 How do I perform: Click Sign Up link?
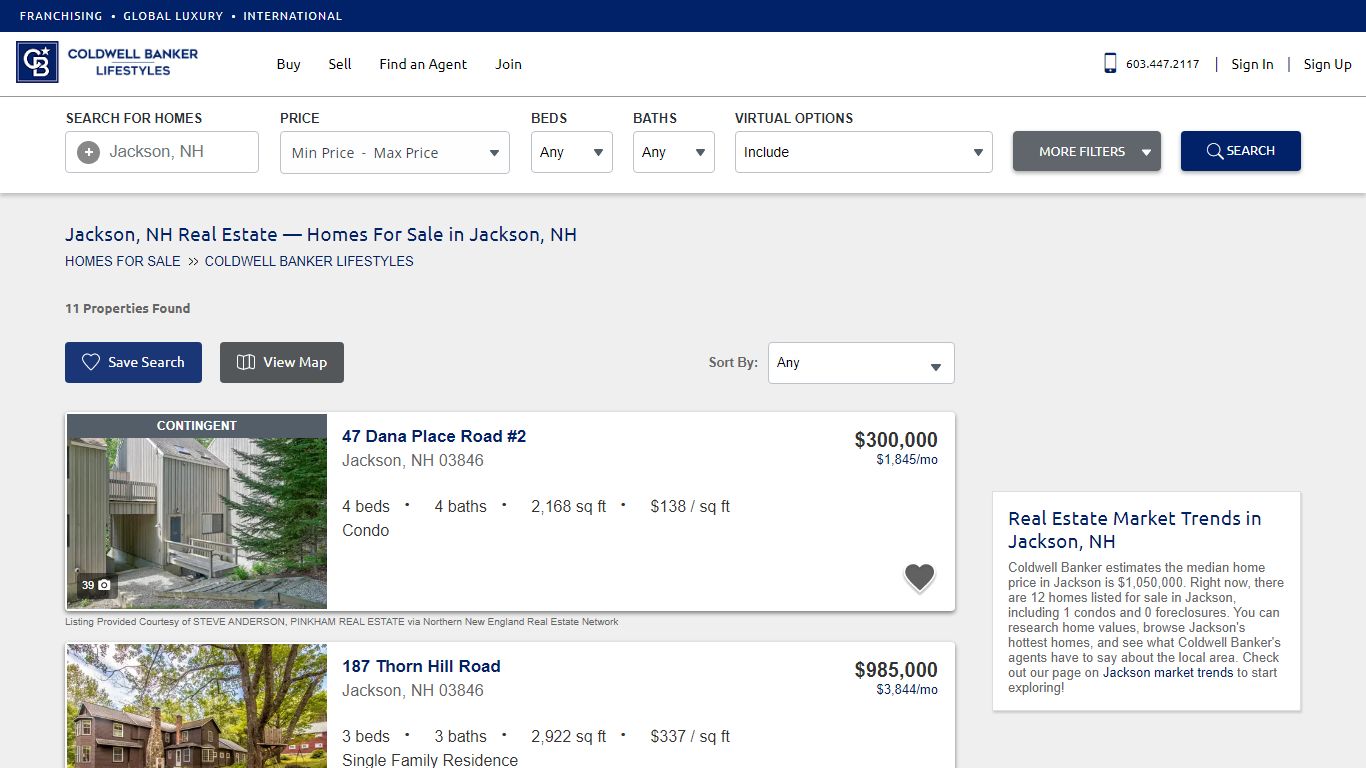click(x=1328, y=64)
